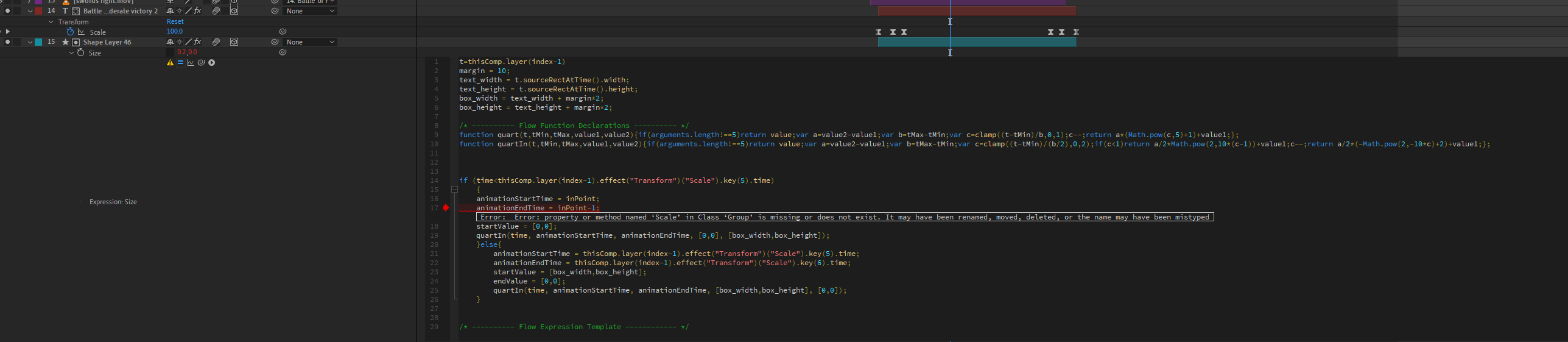
Task: Select the last Scale keyframe in timeline
Action: 1076,32
